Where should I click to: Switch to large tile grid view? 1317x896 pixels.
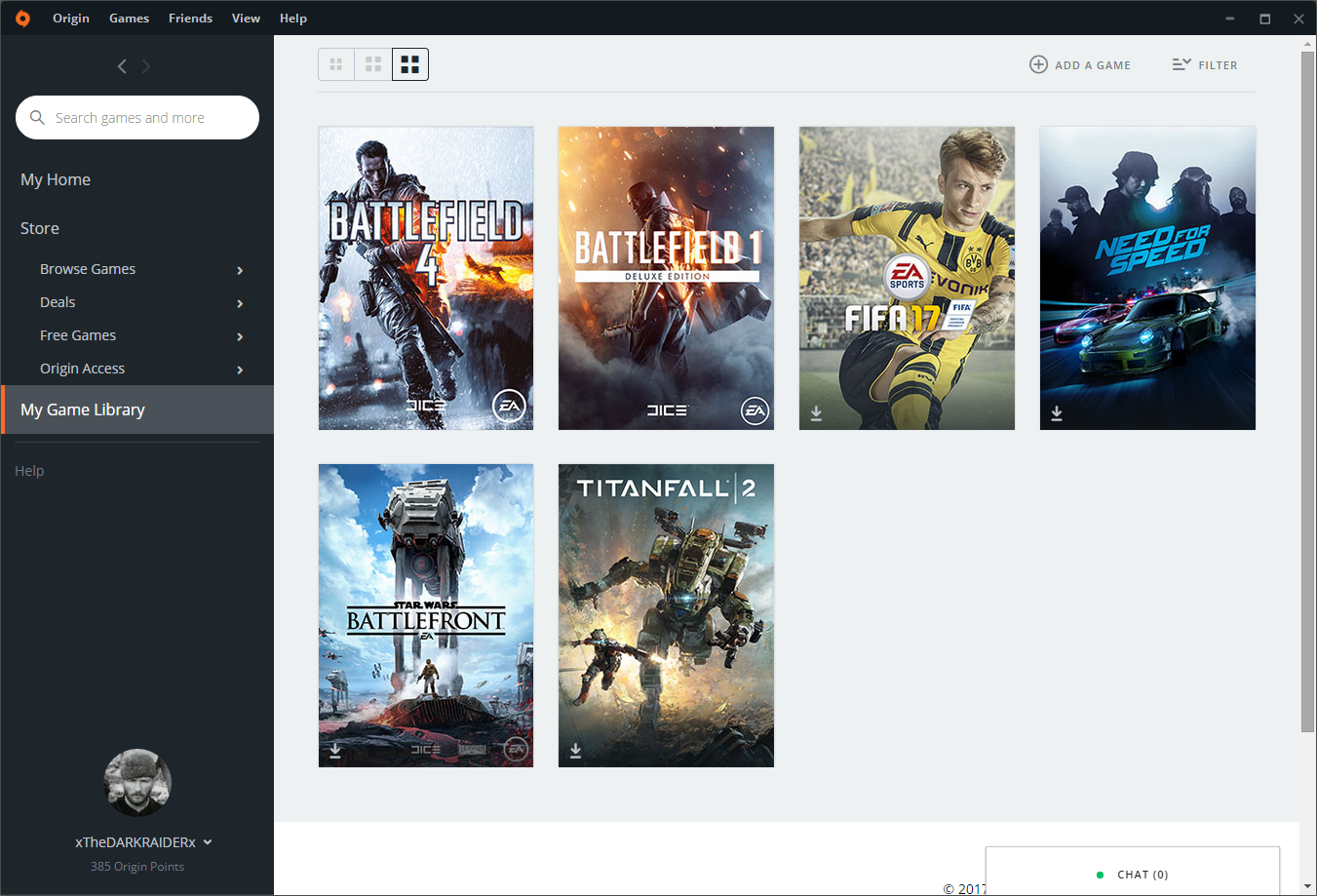coord(410,64)
